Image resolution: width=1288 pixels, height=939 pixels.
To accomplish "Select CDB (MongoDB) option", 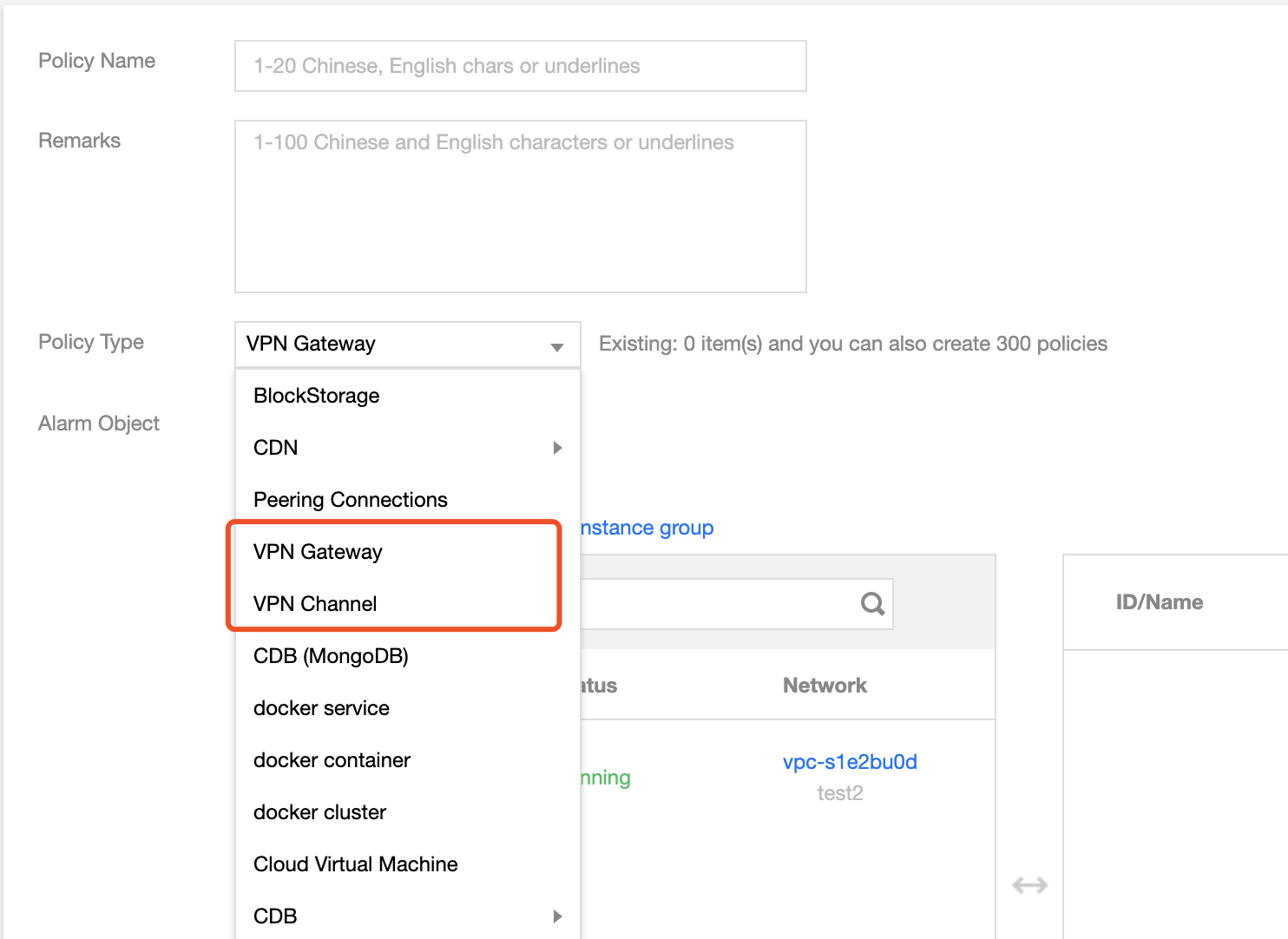I will coord(331,656).
